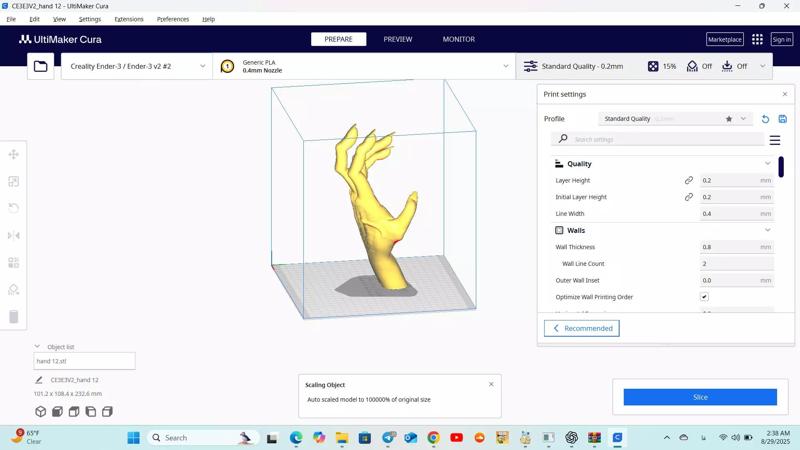Switch to left side view cube icon

pos(91,411)
